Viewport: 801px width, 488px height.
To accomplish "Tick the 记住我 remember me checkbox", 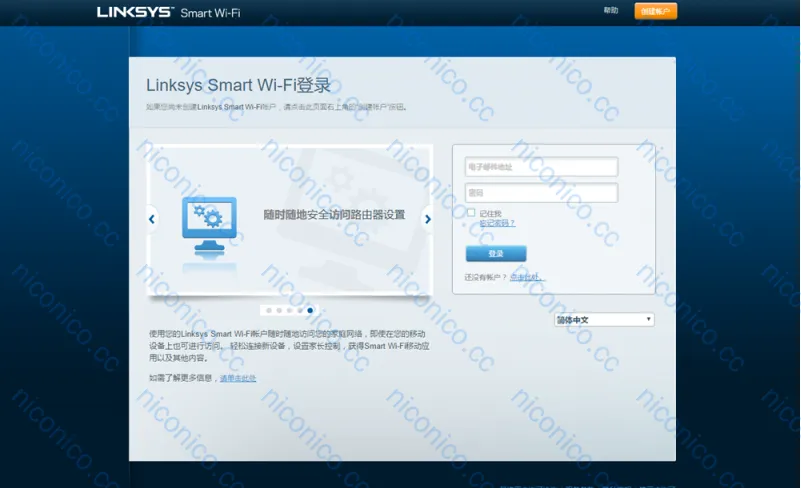I will [471, 213].
